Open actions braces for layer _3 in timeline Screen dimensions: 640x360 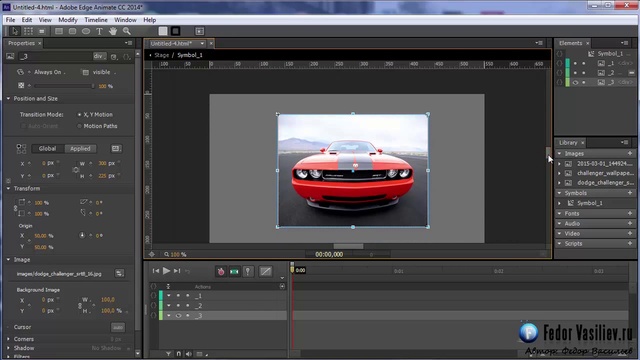pyautogui.click(x=153, y=316)
